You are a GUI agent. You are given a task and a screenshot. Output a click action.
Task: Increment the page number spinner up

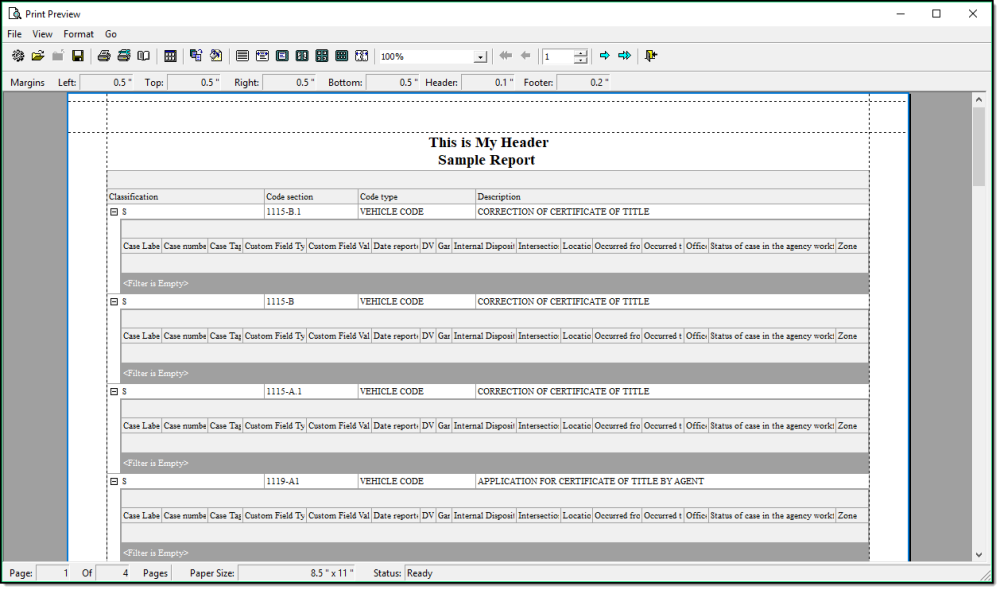point(581,53)
